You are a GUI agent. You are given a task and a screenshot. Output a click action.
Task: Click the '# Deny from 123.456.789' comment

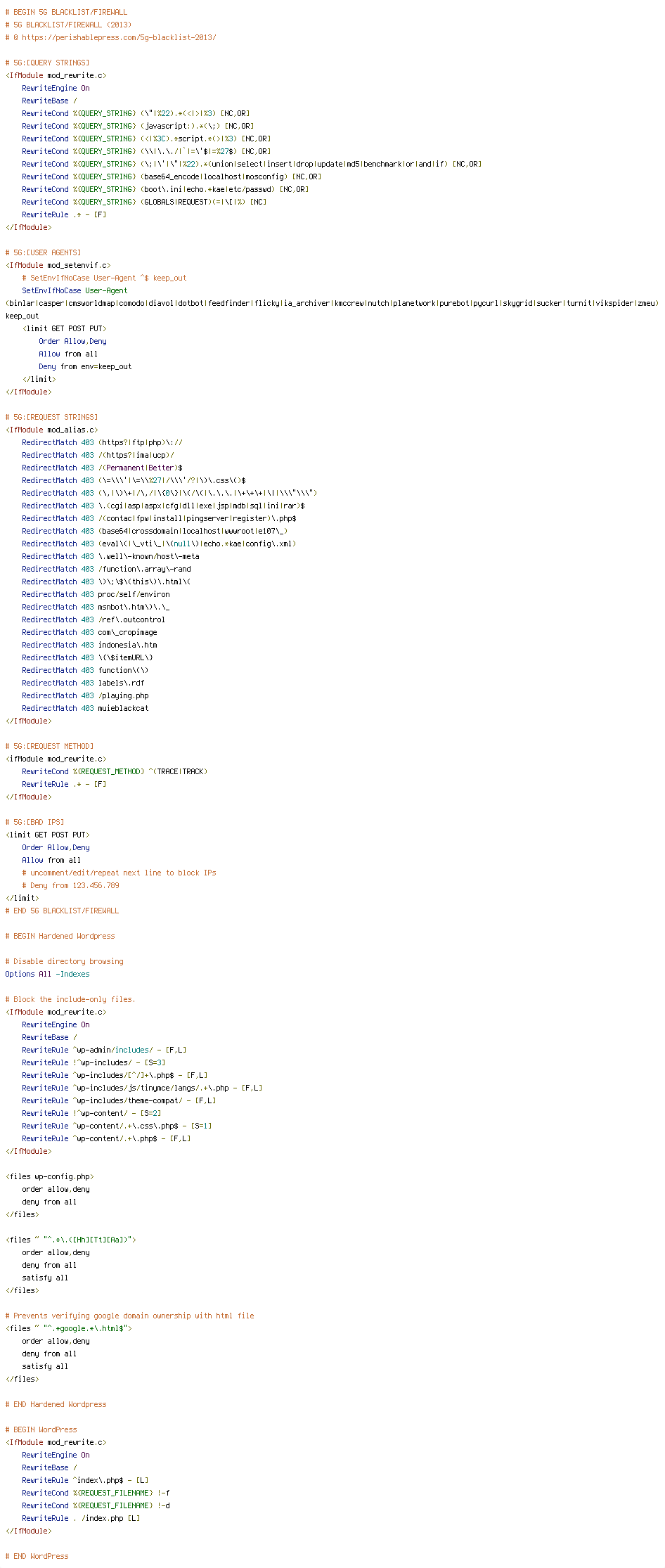coord(70,885)
